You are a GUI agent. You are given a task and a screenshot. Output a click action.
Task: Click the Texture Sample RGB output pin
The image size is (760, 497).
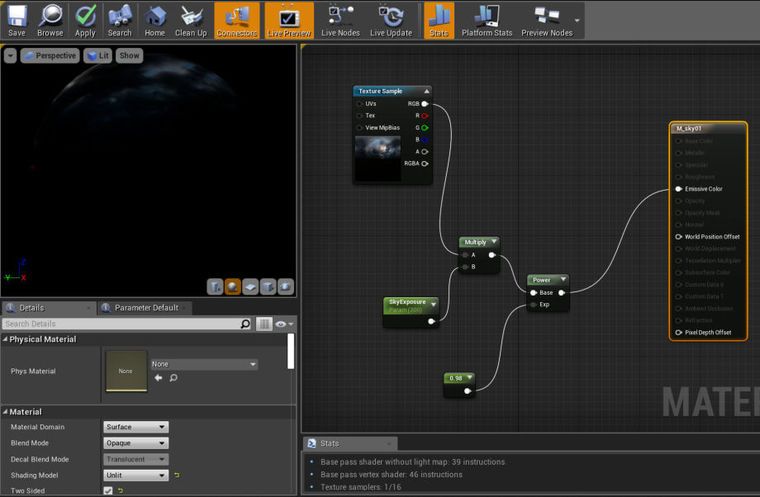tap(425, 104)
